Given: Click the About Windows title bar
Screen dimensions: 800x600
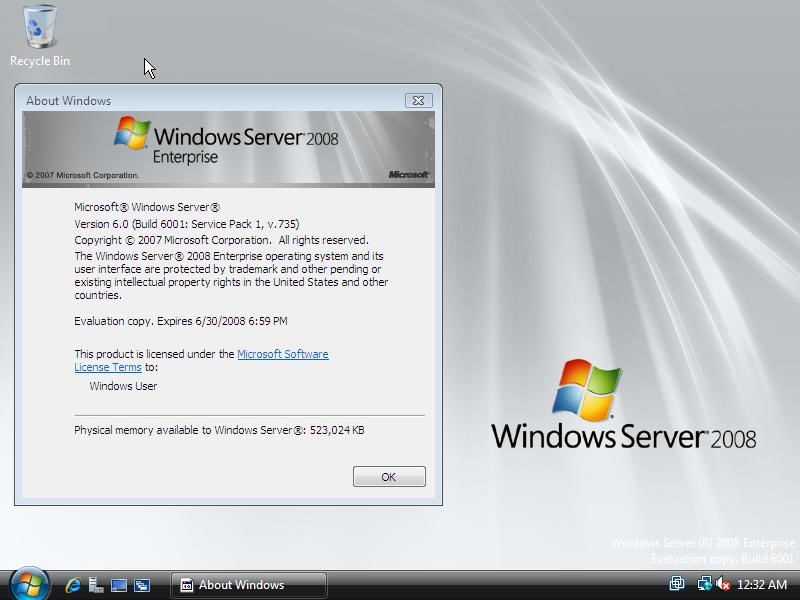Looking at the screenshot, I should pos(200,100).
